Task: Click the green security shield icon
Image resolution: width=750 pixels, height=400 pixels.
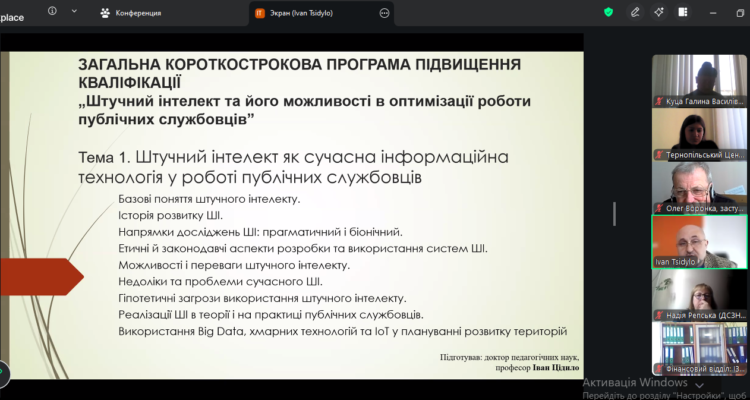Action: coord(608,13)
